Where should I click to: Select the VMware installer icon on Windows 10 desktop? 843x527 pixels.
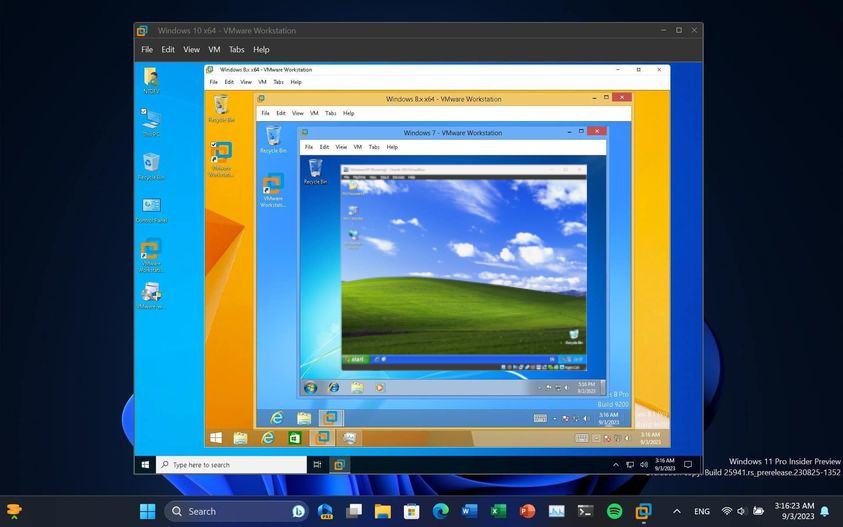point(151,295)
